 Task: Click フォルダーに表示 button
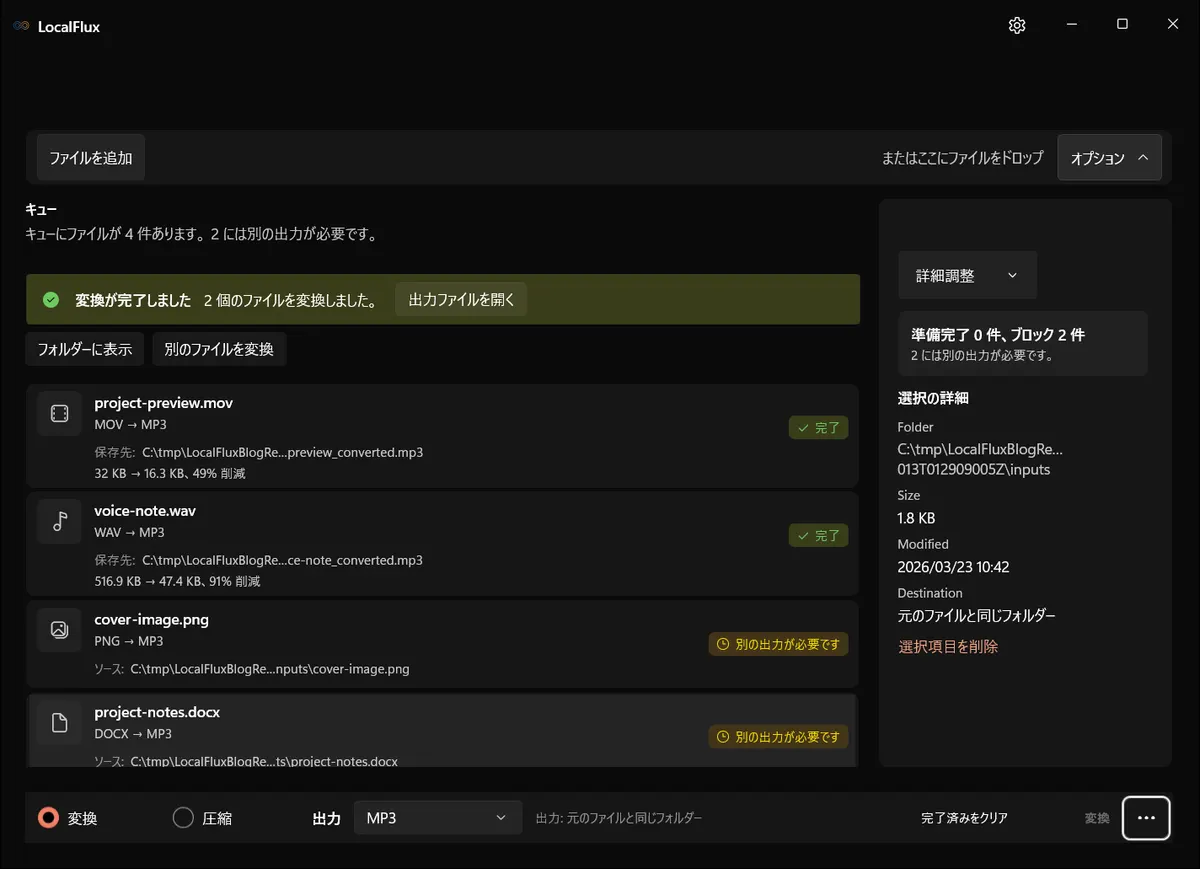85,350
